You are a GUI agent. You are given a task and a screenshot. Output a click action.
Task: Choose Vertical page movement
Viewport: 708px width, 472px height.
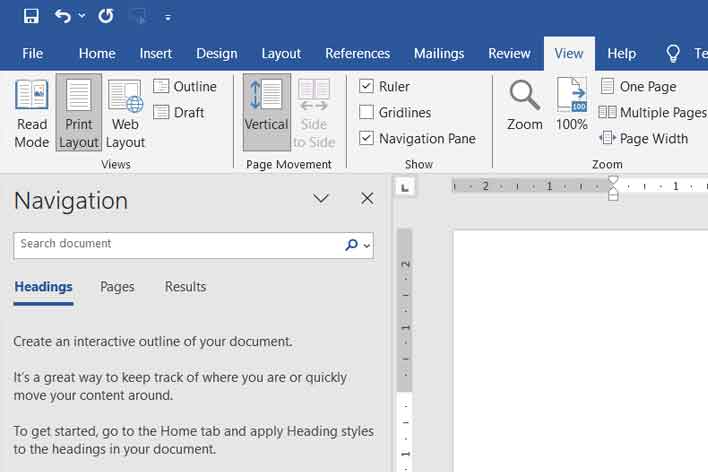(x=266, y=113)
